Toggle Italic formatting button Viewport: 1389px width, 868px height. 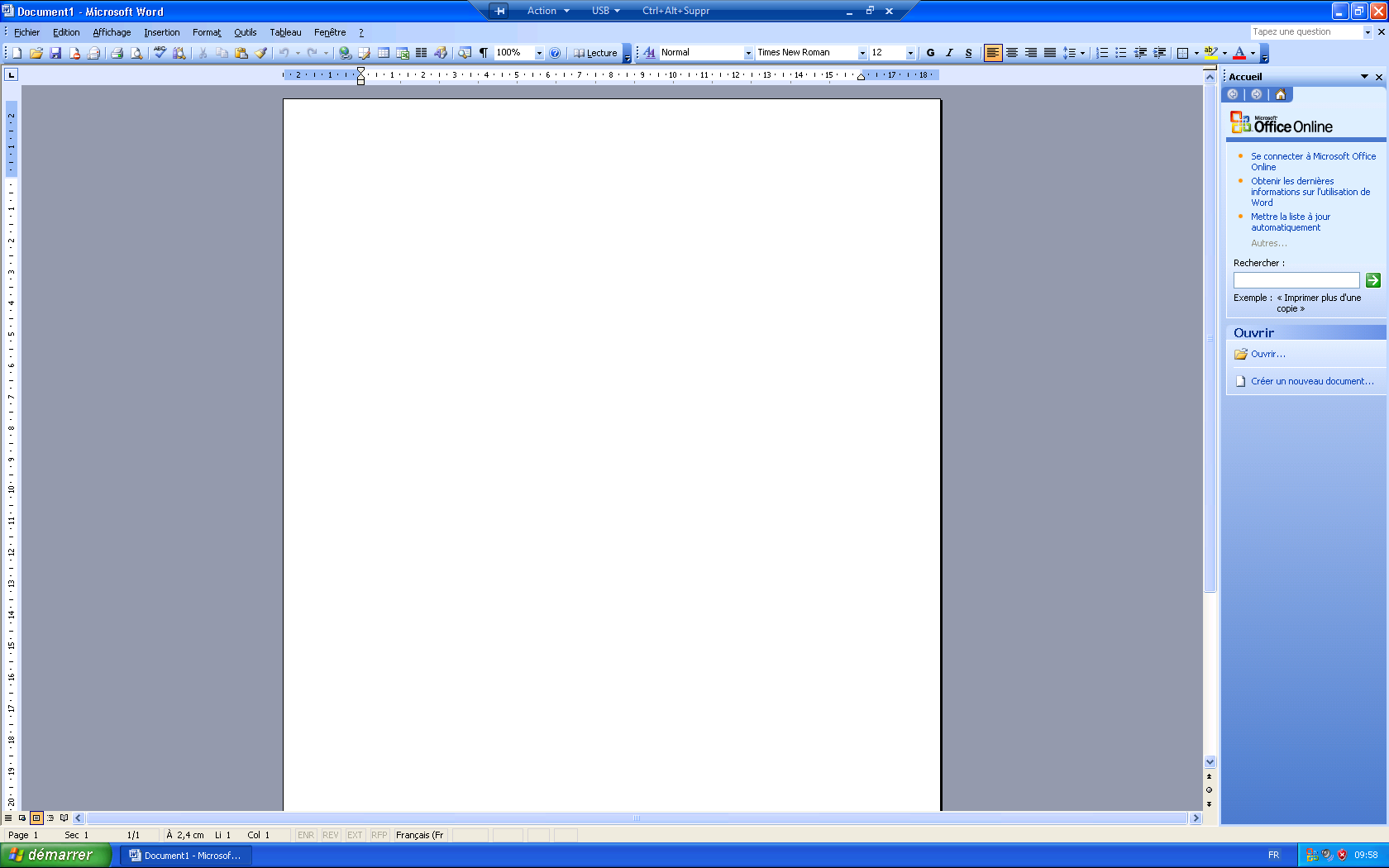(949, 53)
